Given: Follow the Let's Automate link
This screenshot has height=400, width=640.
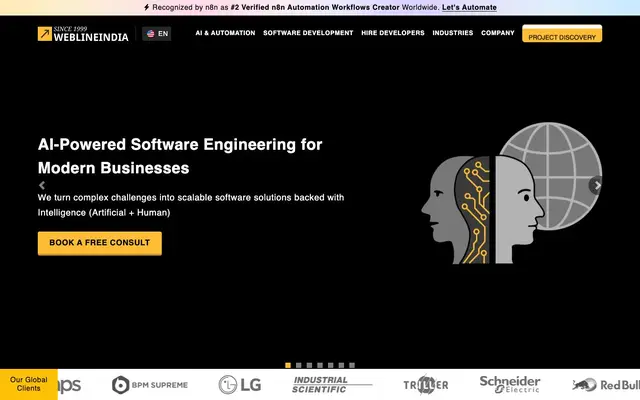Looking at the screenshot, I should point(469,7).
